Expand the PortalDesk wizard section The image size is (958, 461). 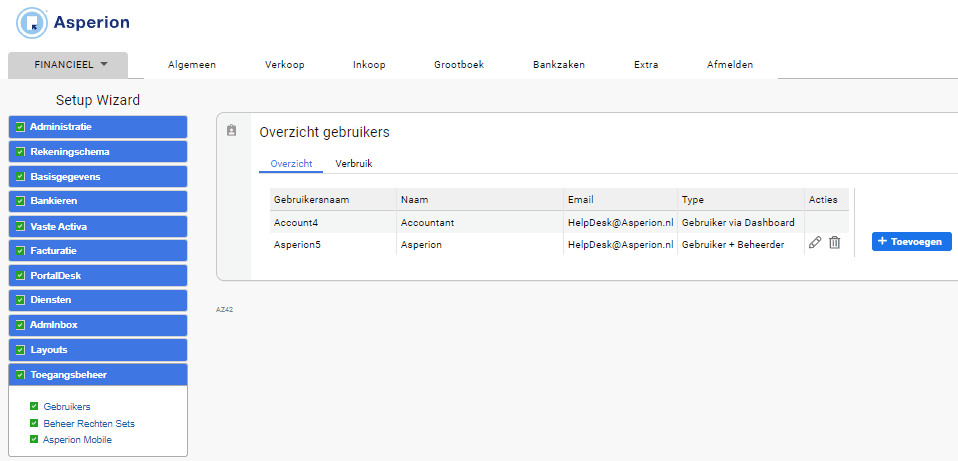click(x=98, y=275)
